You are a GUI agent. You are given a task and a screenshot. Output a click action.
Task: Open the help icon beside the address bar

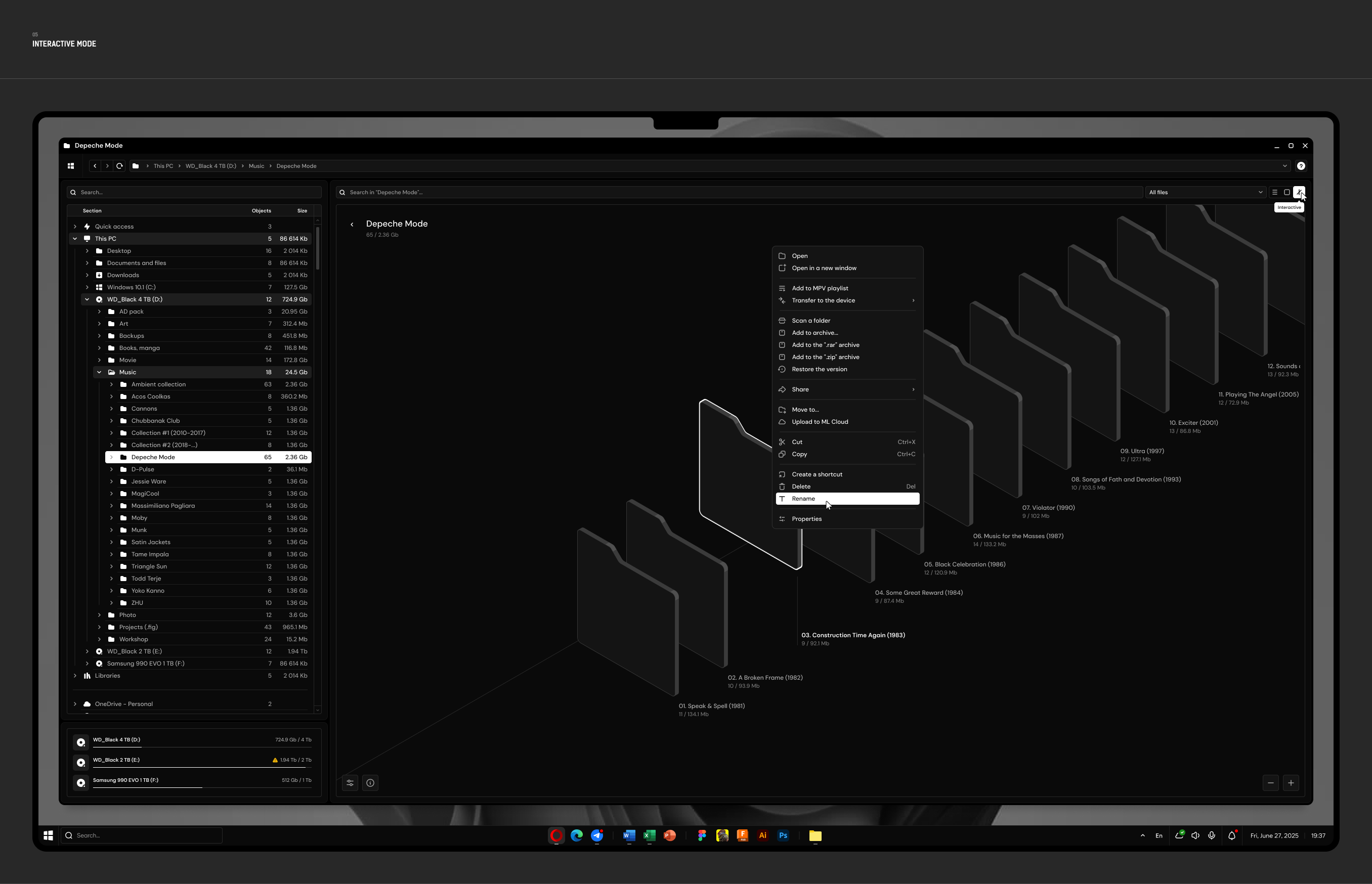click(1301, 166)
